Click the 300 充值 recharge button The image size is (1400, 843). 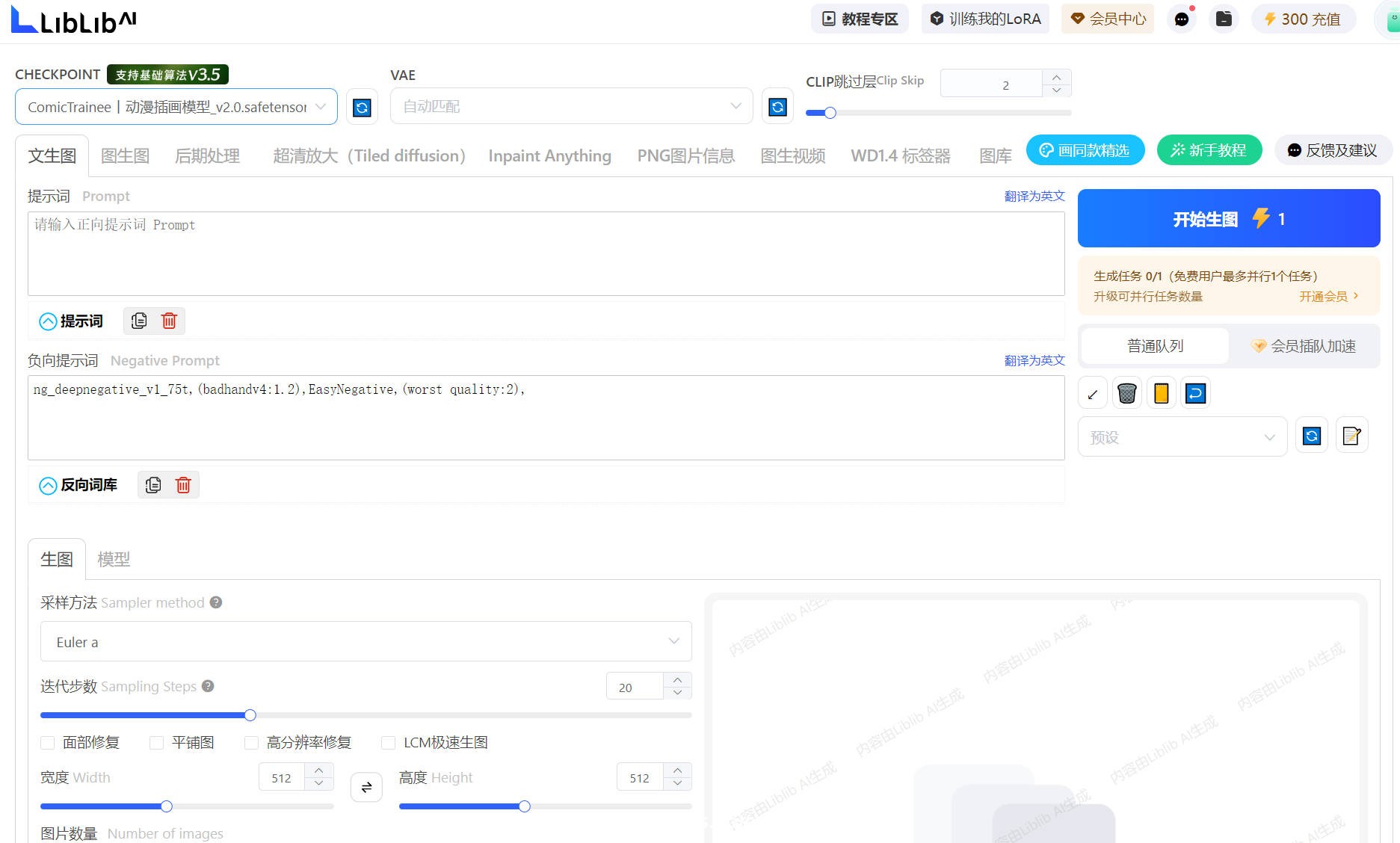[x=1303, y=19]
